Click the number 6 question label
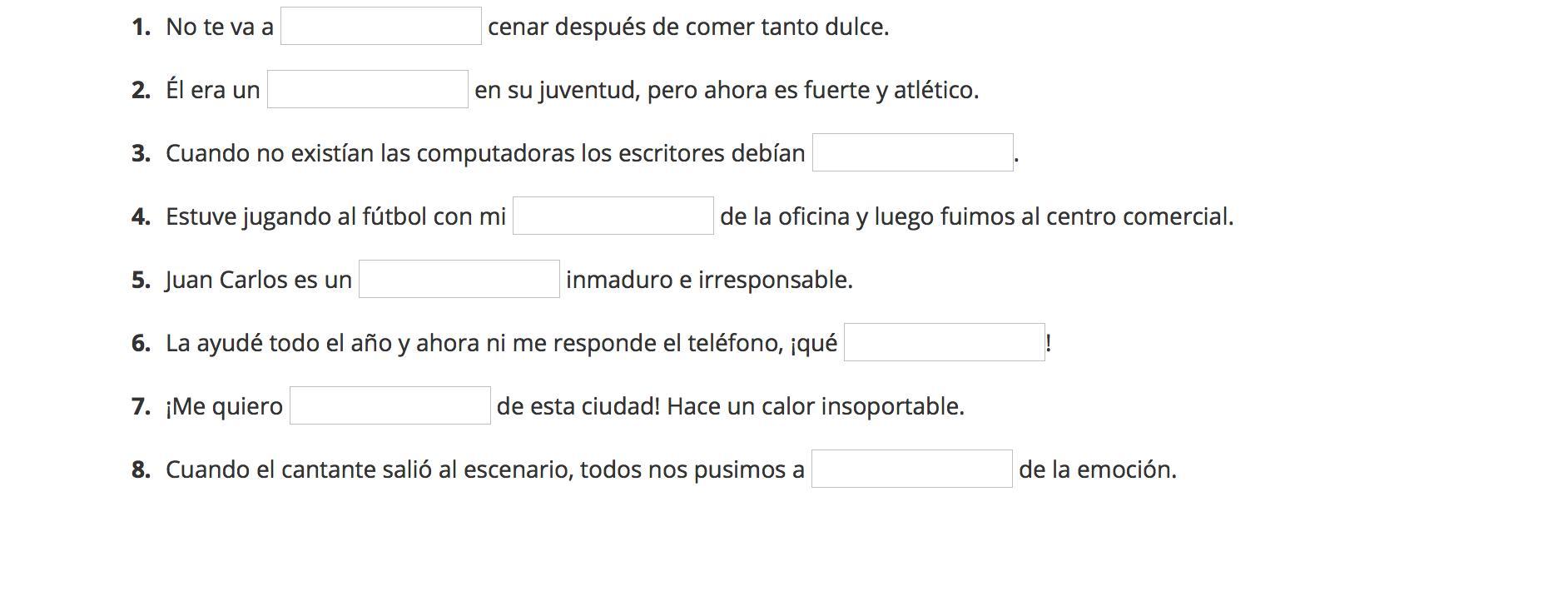The image size is (1568, 601). [141, 344]
